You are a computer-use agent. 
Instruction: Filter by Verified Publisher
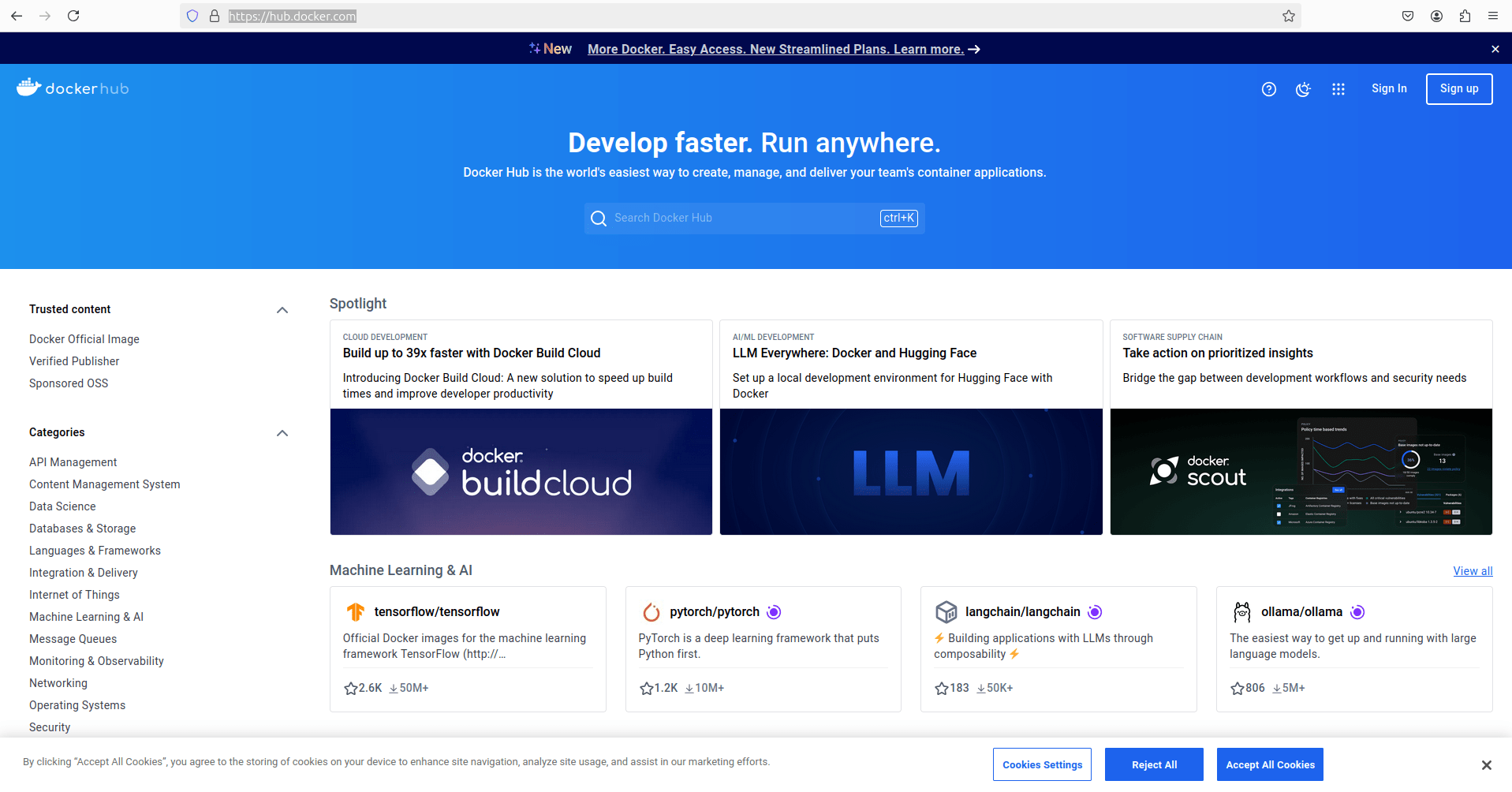[x=74, y=361]
